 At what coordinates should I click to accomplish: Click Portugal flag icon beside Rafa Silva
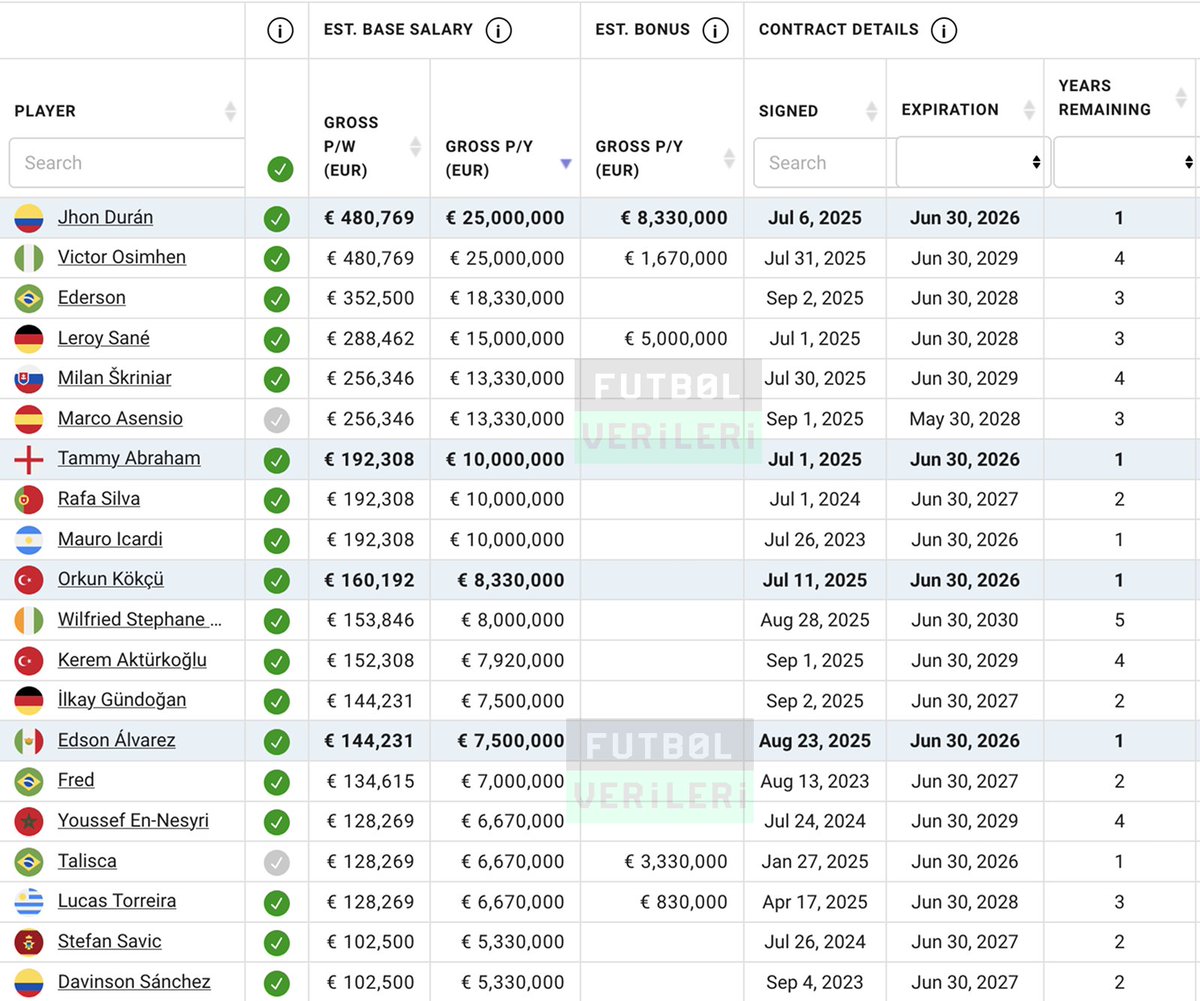click(x=29, y=499)
